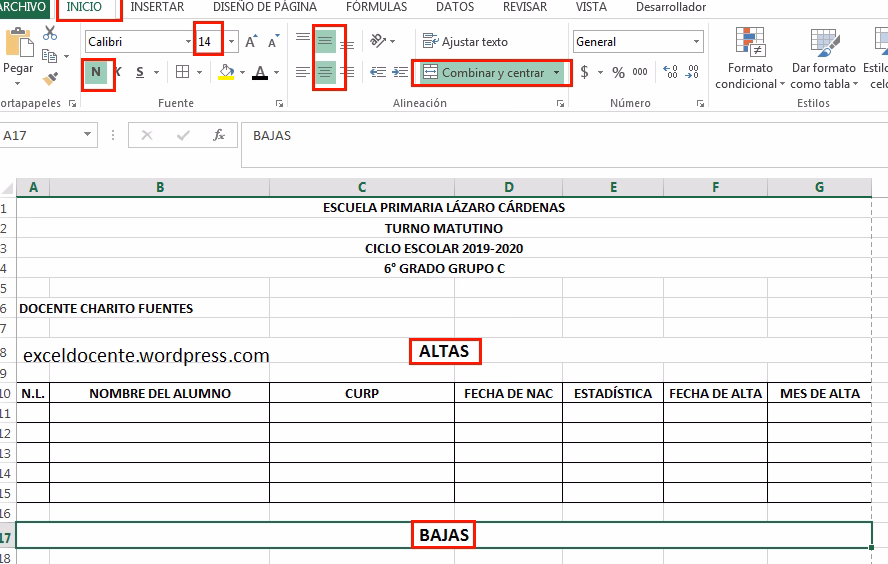Click the Cut scissors icon
The width and height of the screenshot is (888, 564).
coord(50,34)
